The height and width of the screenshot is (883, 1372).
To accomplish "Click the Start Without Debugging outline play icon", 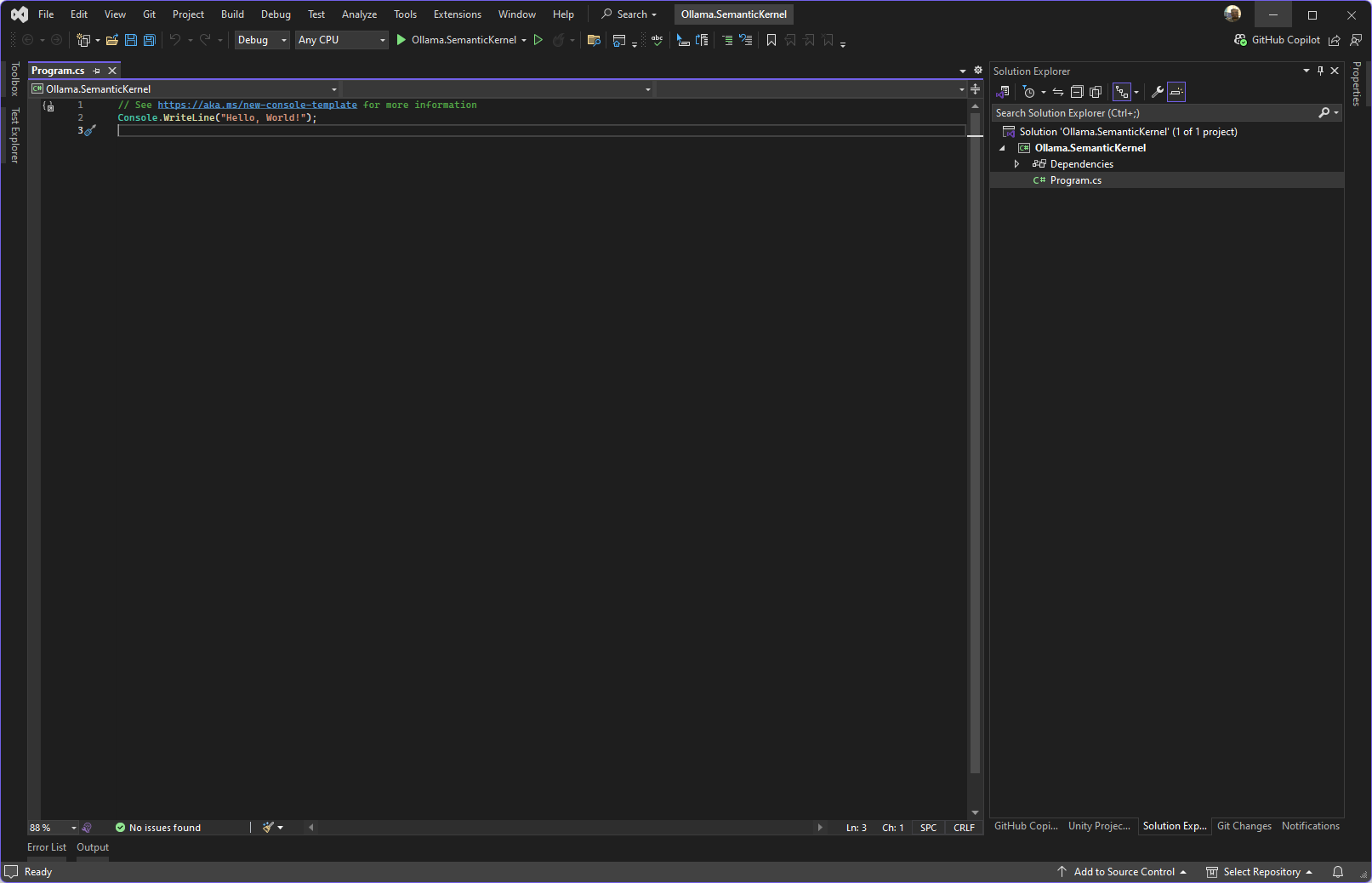I will pyautogui.click(x=538, y=40).
